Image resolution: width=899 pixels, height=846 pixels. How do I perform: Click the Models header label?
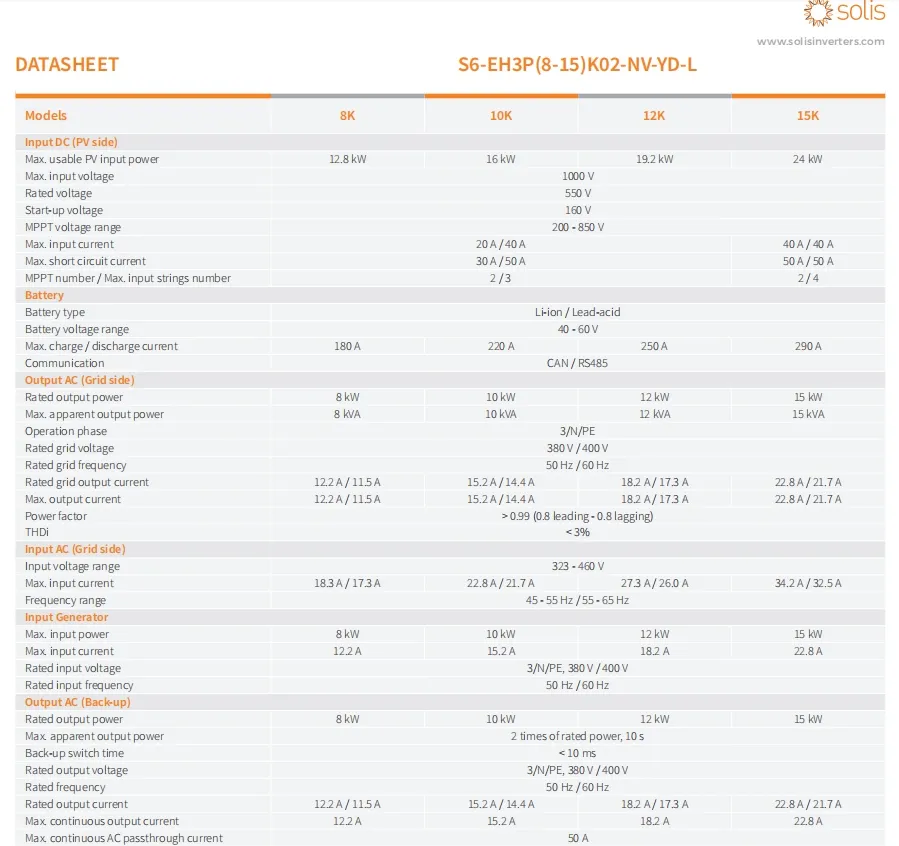point(46,116)
